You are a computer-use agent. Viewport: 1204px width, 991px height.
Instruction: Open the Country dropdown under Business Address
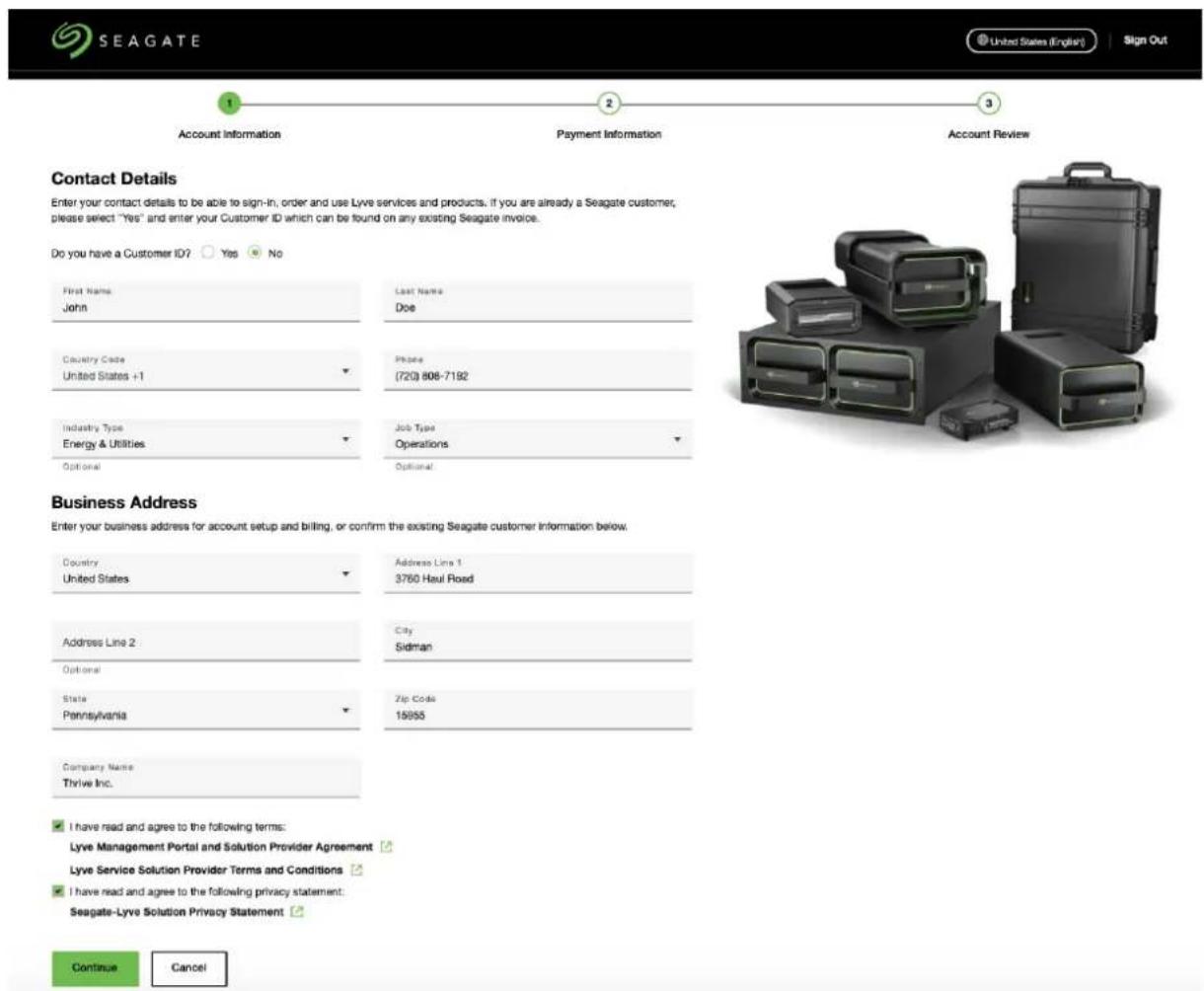pos(205,572)
